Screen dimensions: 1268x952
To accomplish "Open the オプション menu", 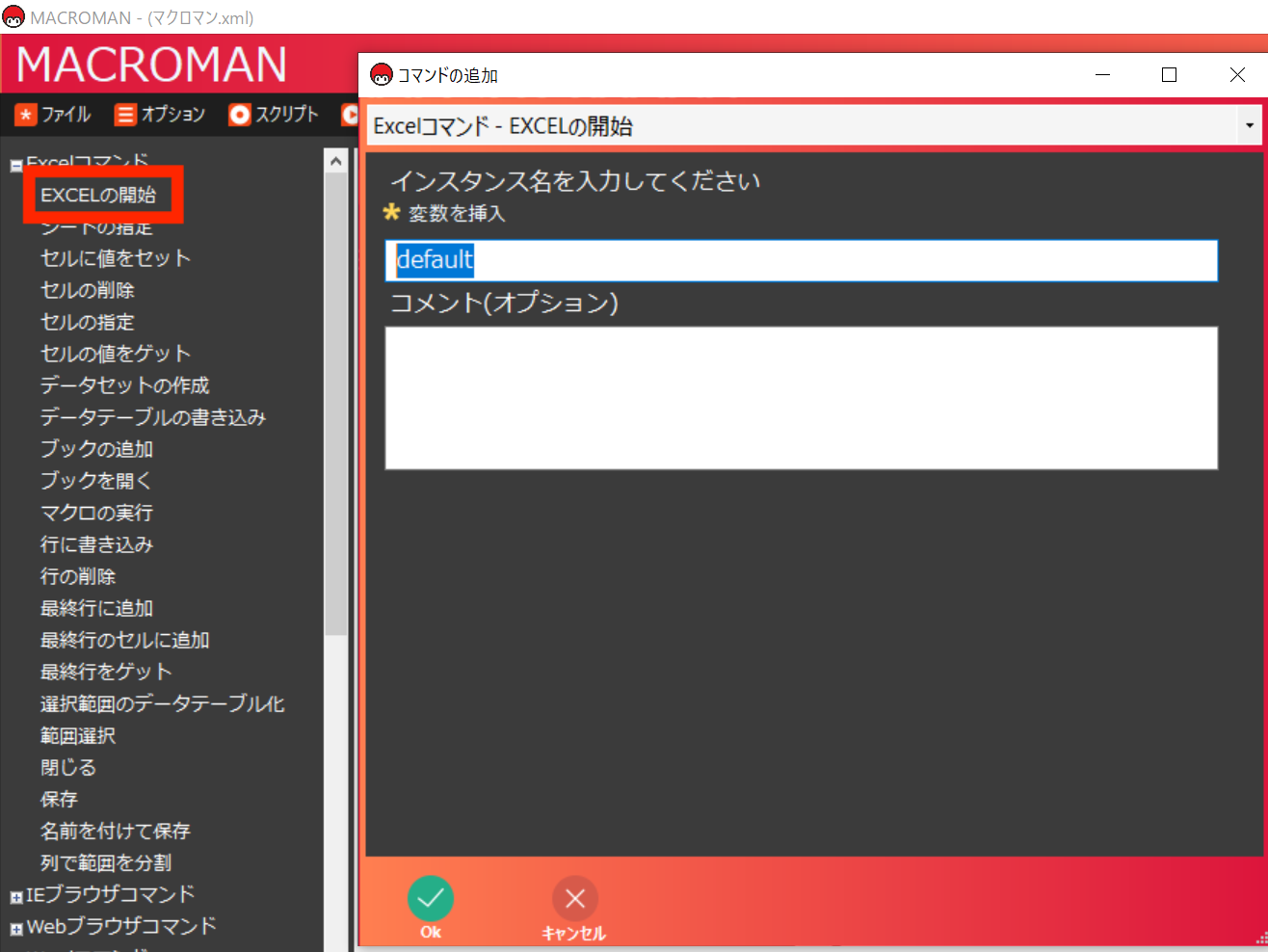I will pyautogui.click(x=173, y=115).
